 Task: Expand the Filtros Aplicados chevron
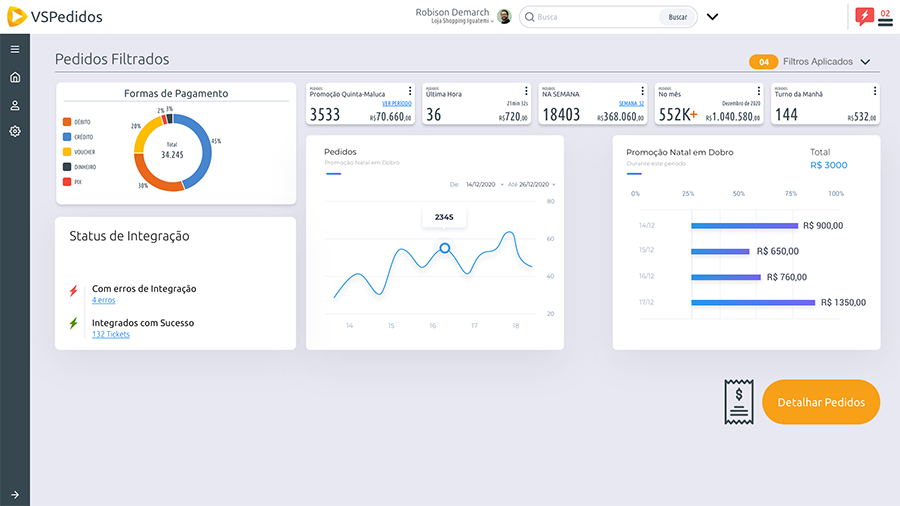865,62
